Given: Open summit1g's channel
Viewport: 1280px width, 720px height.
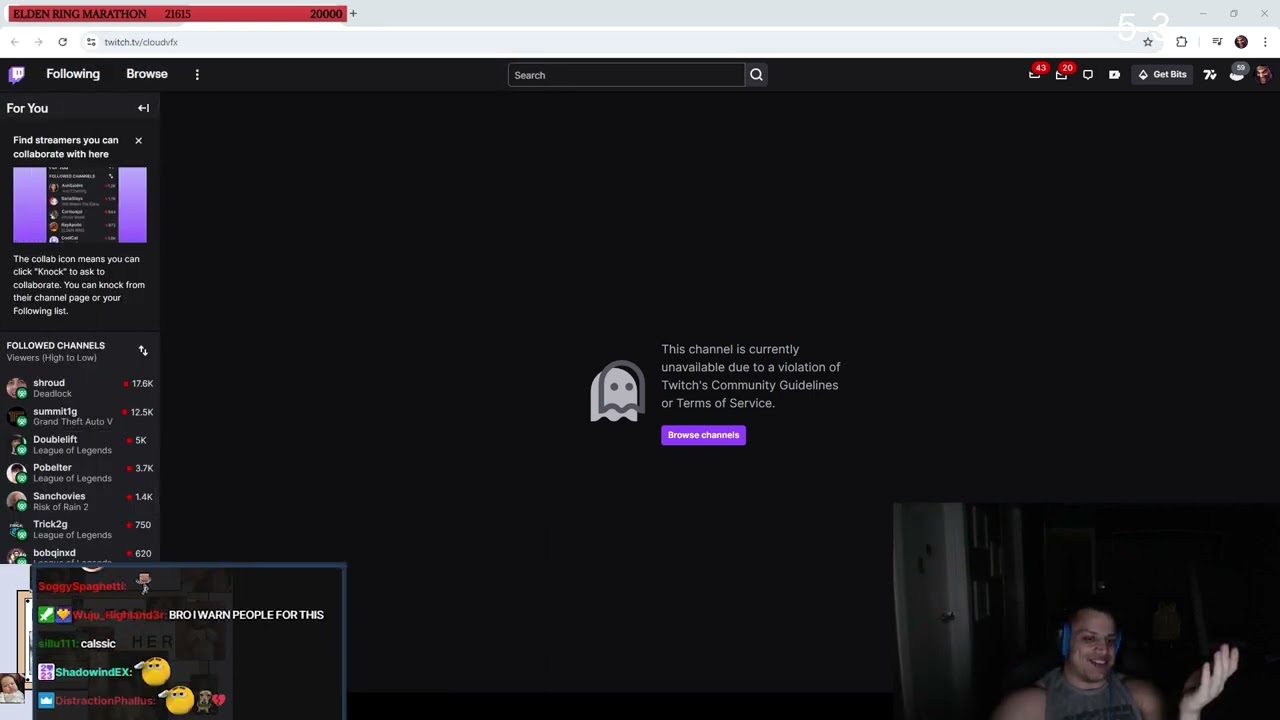Looking at the screenshot, I should click(80, 416).
